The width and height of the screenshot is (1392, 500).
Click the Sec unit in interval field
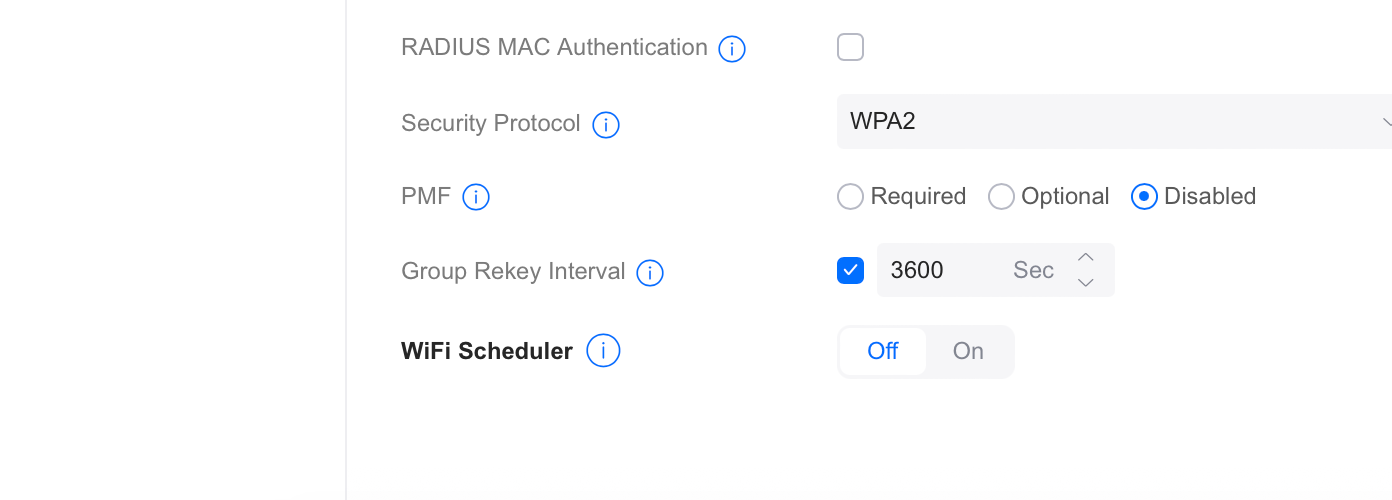(1033, 270)
